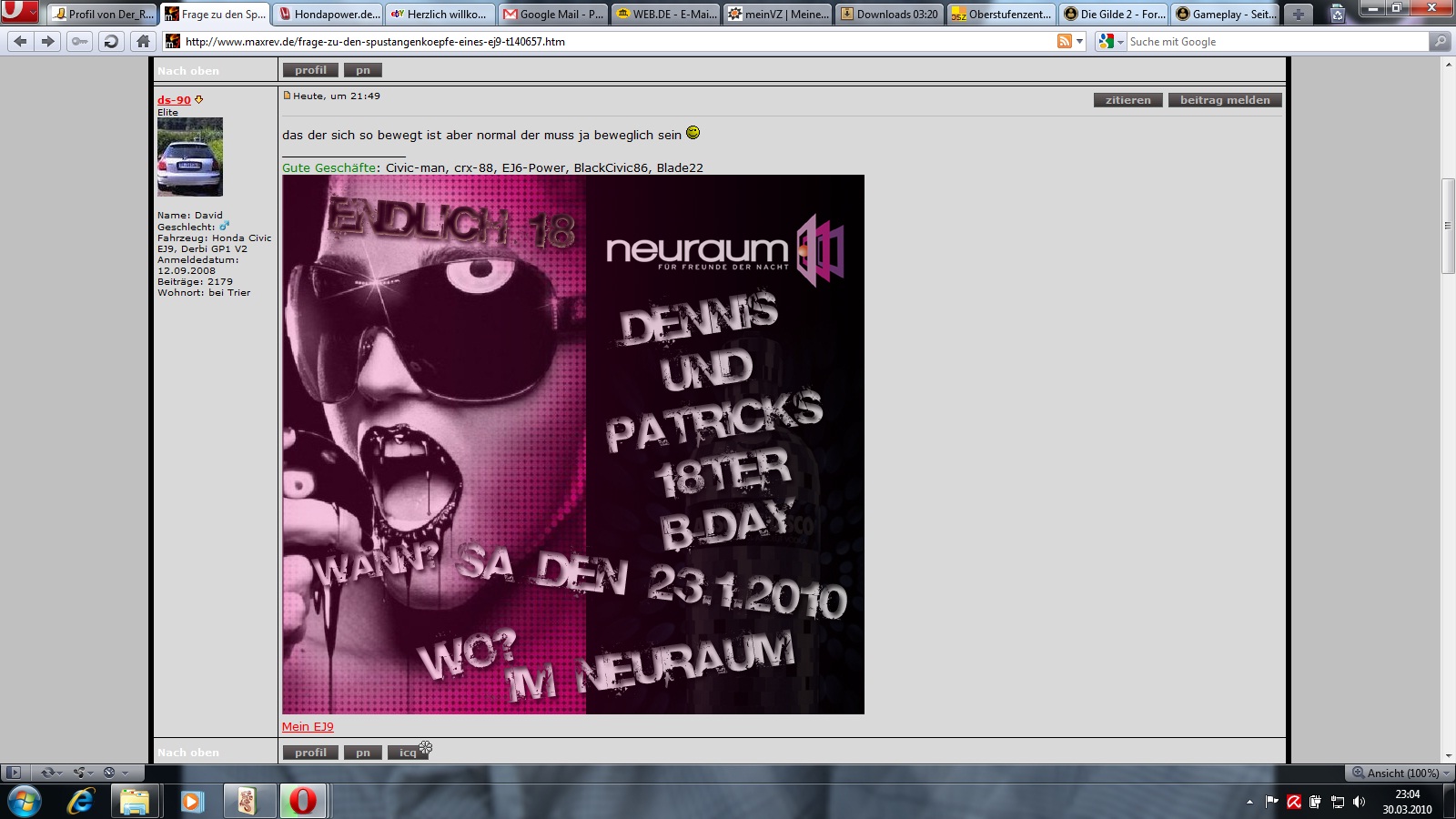The width and height of the screenshot is (1456, 819).
Task: Reload the current page
Action: 110,41
